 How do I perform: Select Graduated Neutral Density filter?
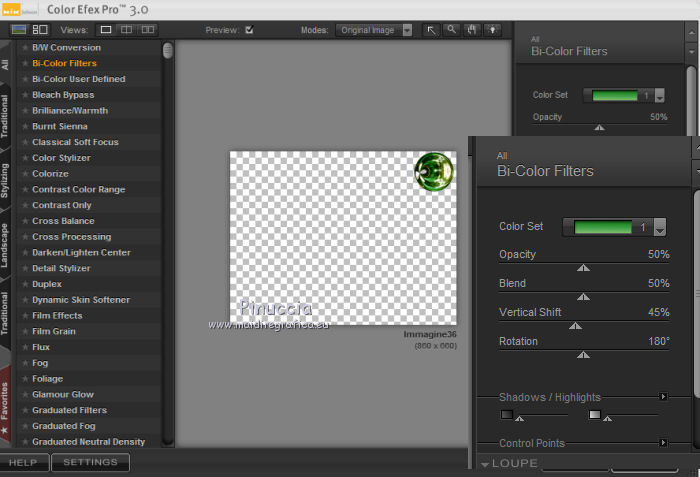(88, 442)
